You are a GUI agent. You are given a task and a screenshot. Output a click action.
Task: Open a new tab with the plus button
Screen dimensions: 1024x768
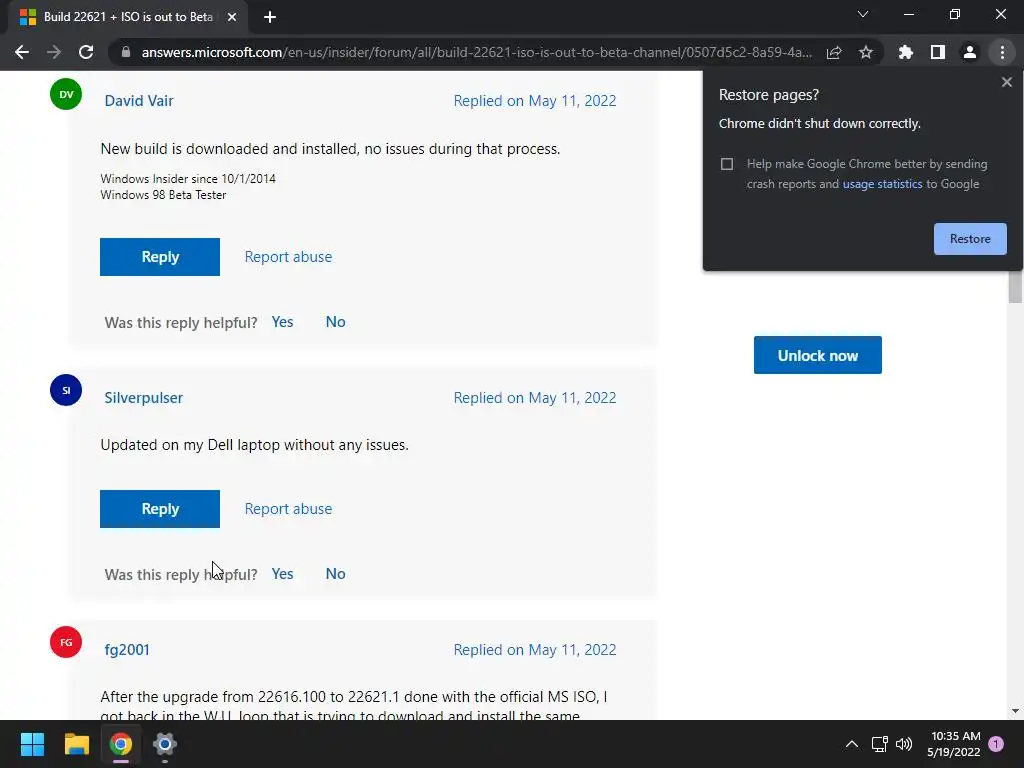(x=270, y=17)
